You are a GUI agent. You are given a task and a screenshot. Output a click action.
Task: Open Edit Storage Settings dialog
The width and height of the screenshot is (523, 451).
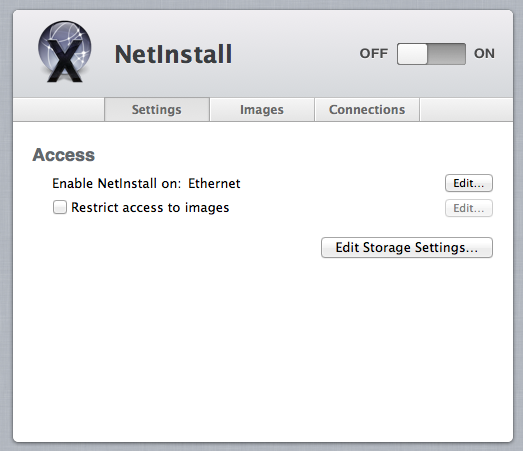point(407,248)
